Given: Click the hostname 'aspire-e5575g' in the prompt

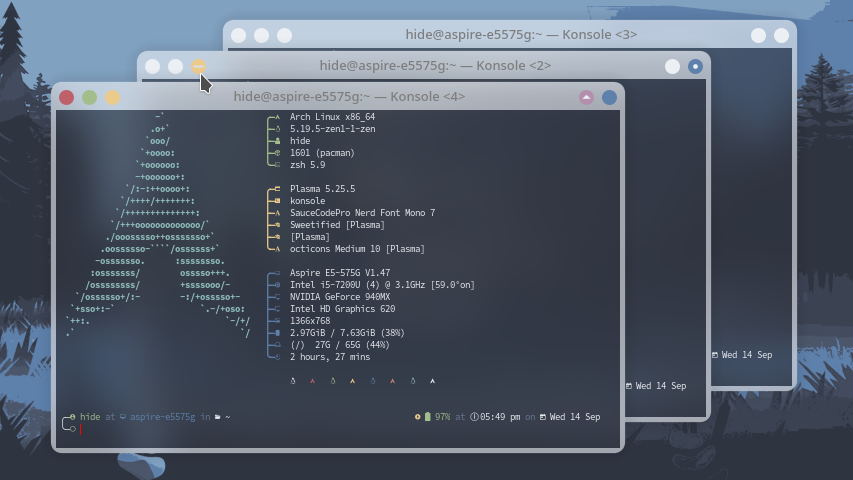Looking at the screenshot, I should [x=163, y=417].
